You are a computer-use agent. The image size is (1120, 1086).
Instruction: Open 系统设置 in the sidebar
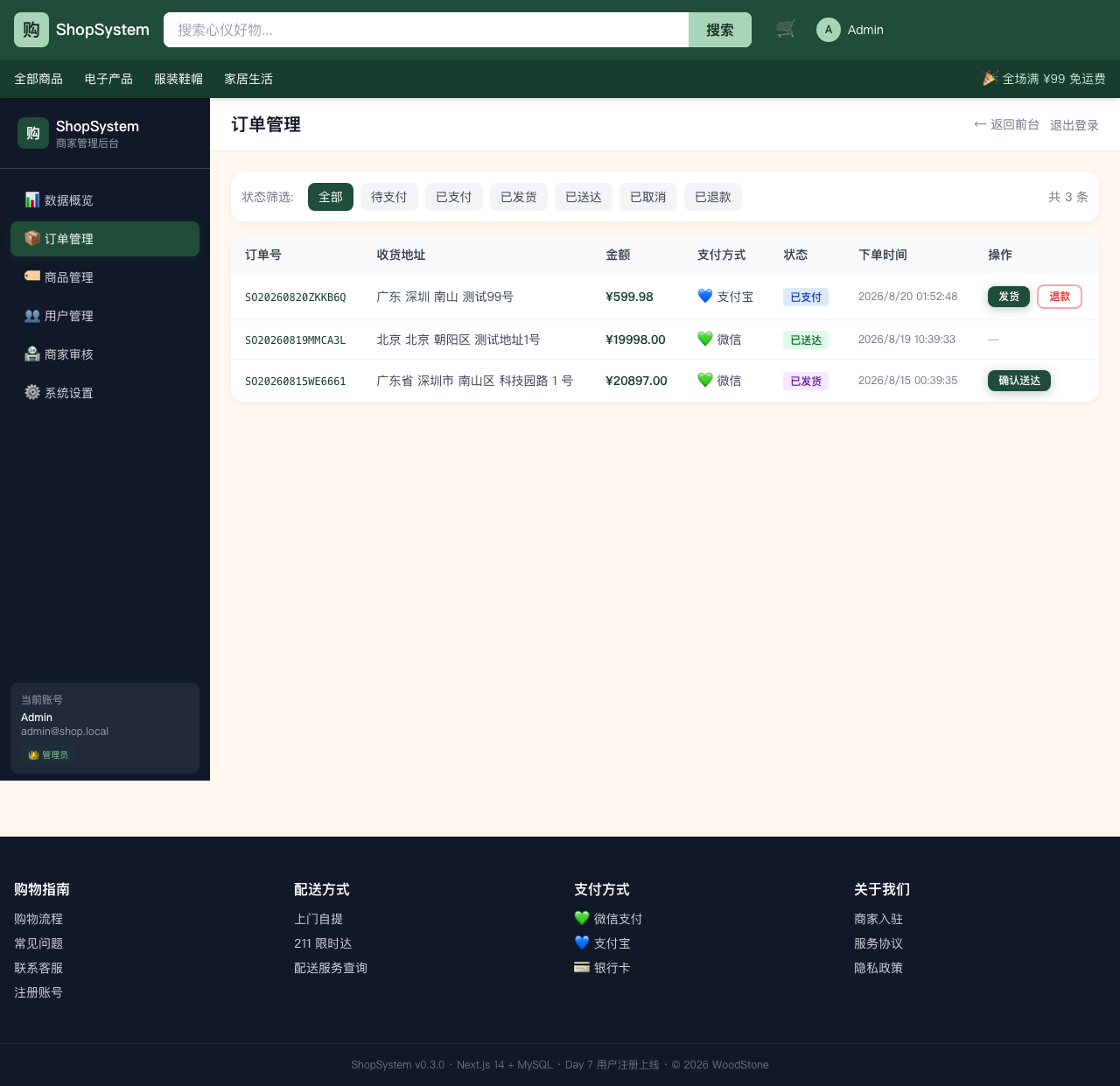[x=105, y=393]
